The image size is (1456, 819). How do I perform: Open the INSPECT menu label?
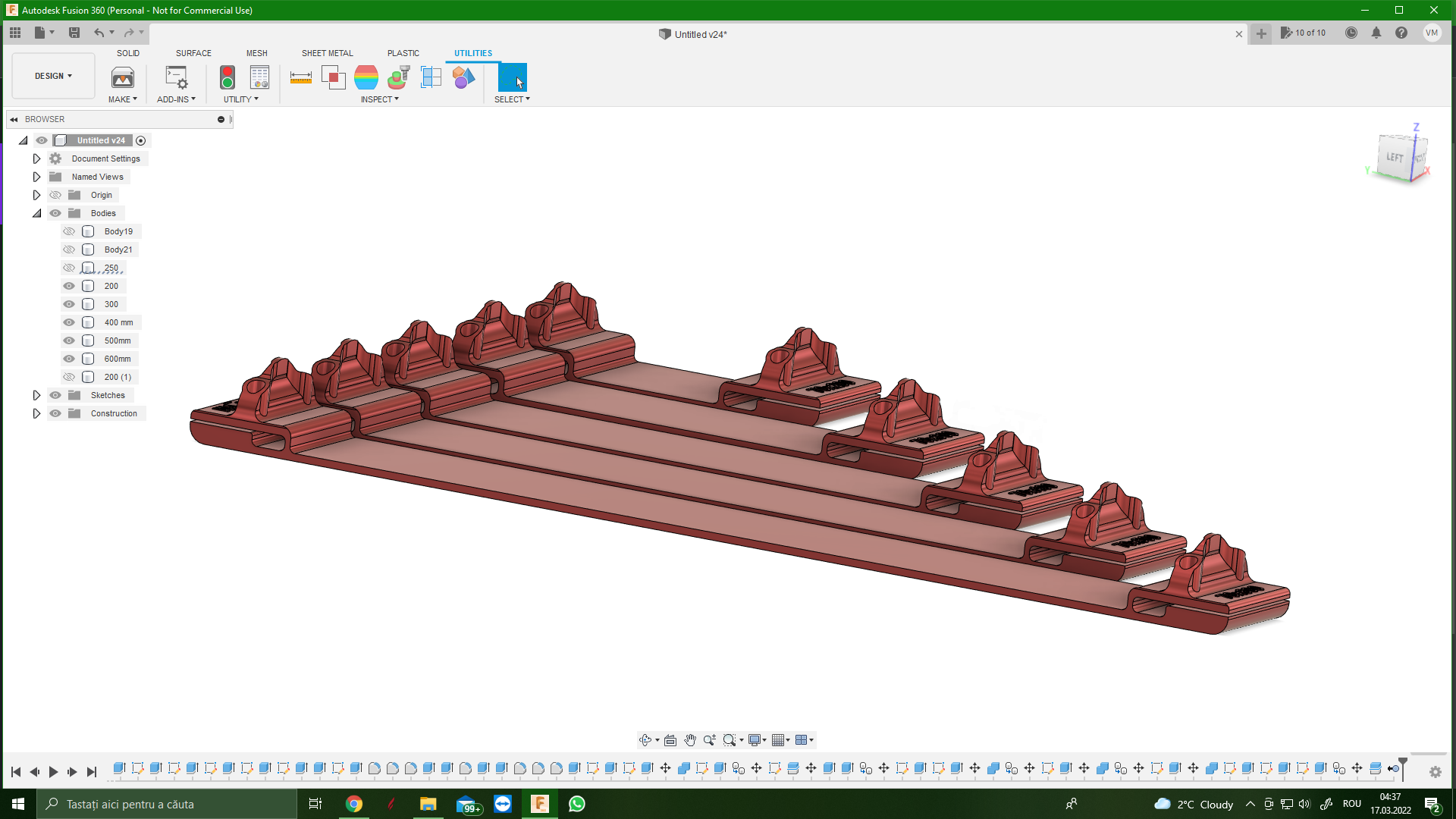[x=379, y=99]
